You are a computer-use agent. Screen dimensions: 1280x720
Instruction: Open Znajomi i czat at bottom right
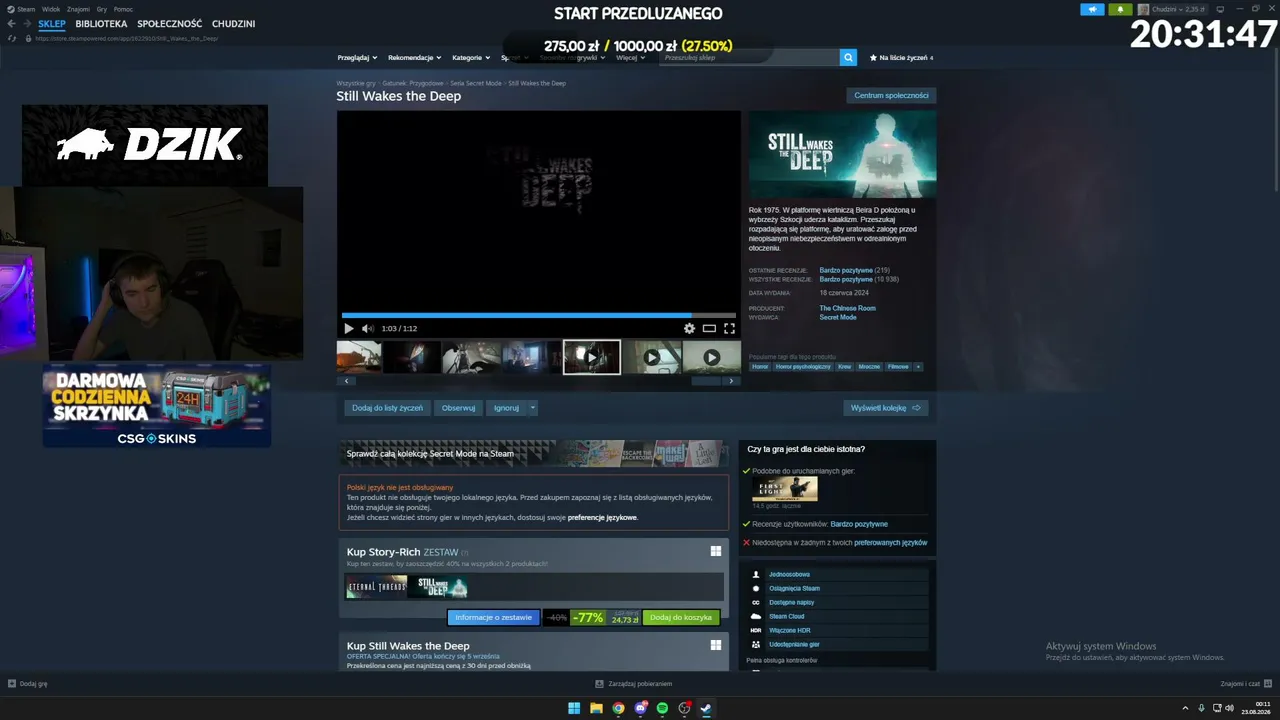click(1245, 684)
